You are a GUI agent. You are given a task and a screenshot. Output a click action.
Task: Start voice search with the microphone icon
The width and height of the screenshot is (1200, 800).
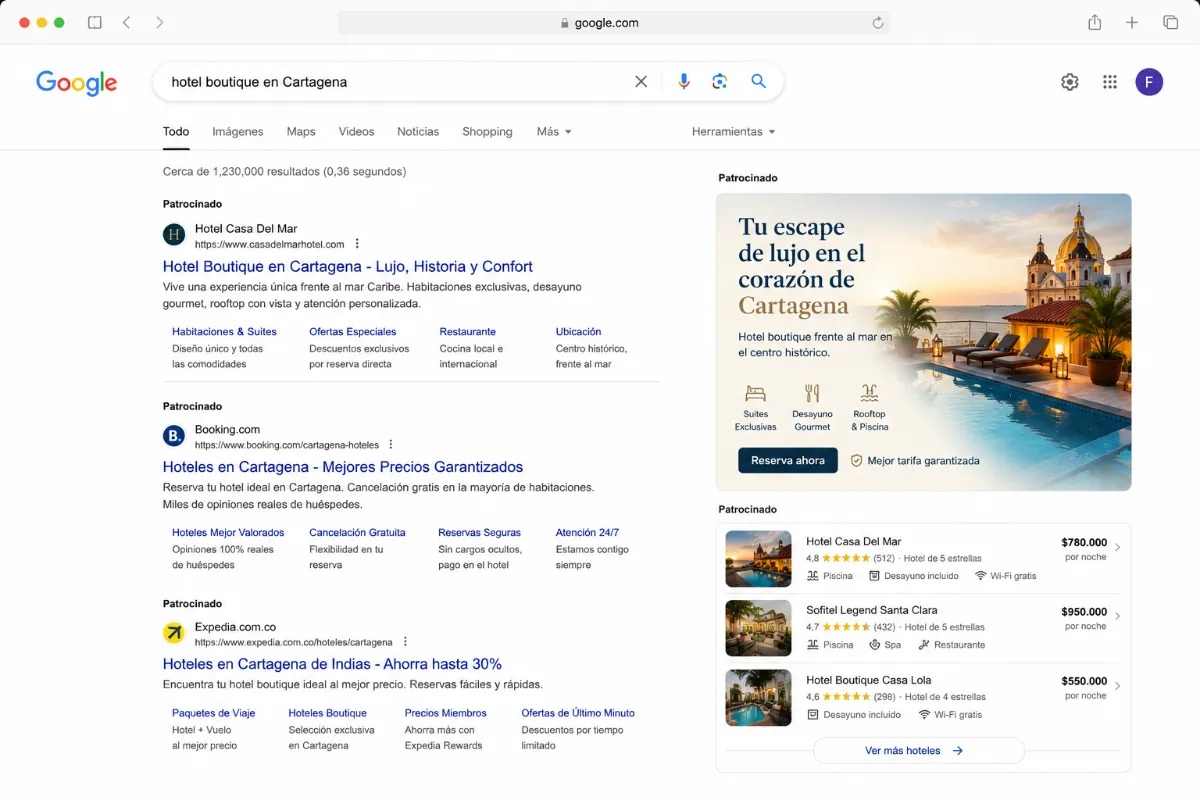(x=684, y=82)
